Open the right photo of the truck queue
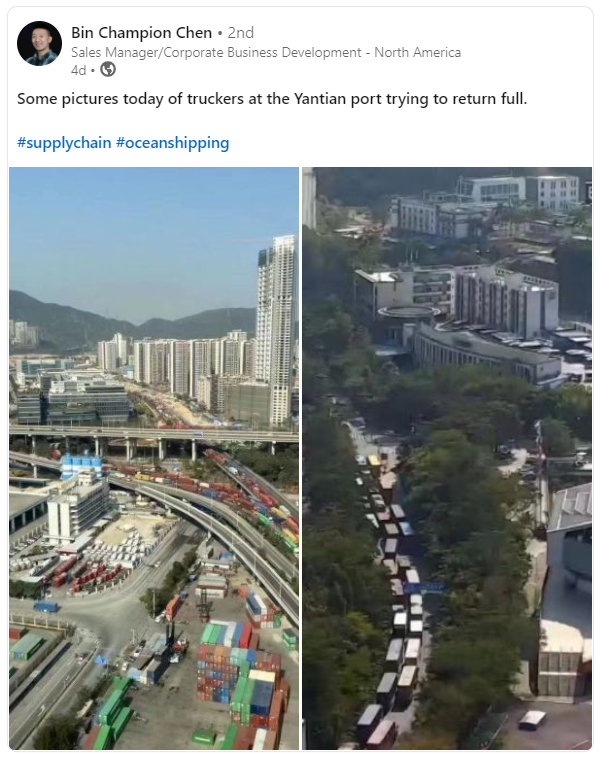The height and width of the screenshot is (758, 602). coord(447,458)
